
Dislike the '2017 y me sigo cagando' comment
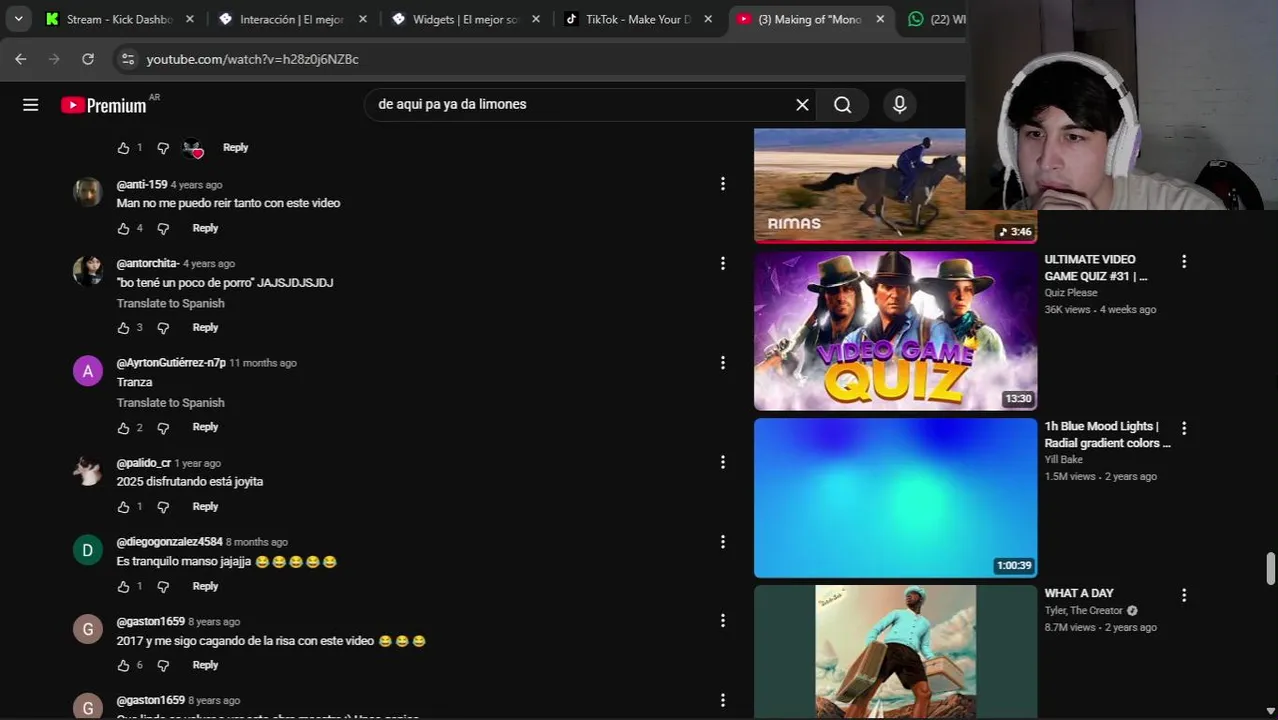pos(163,666)
